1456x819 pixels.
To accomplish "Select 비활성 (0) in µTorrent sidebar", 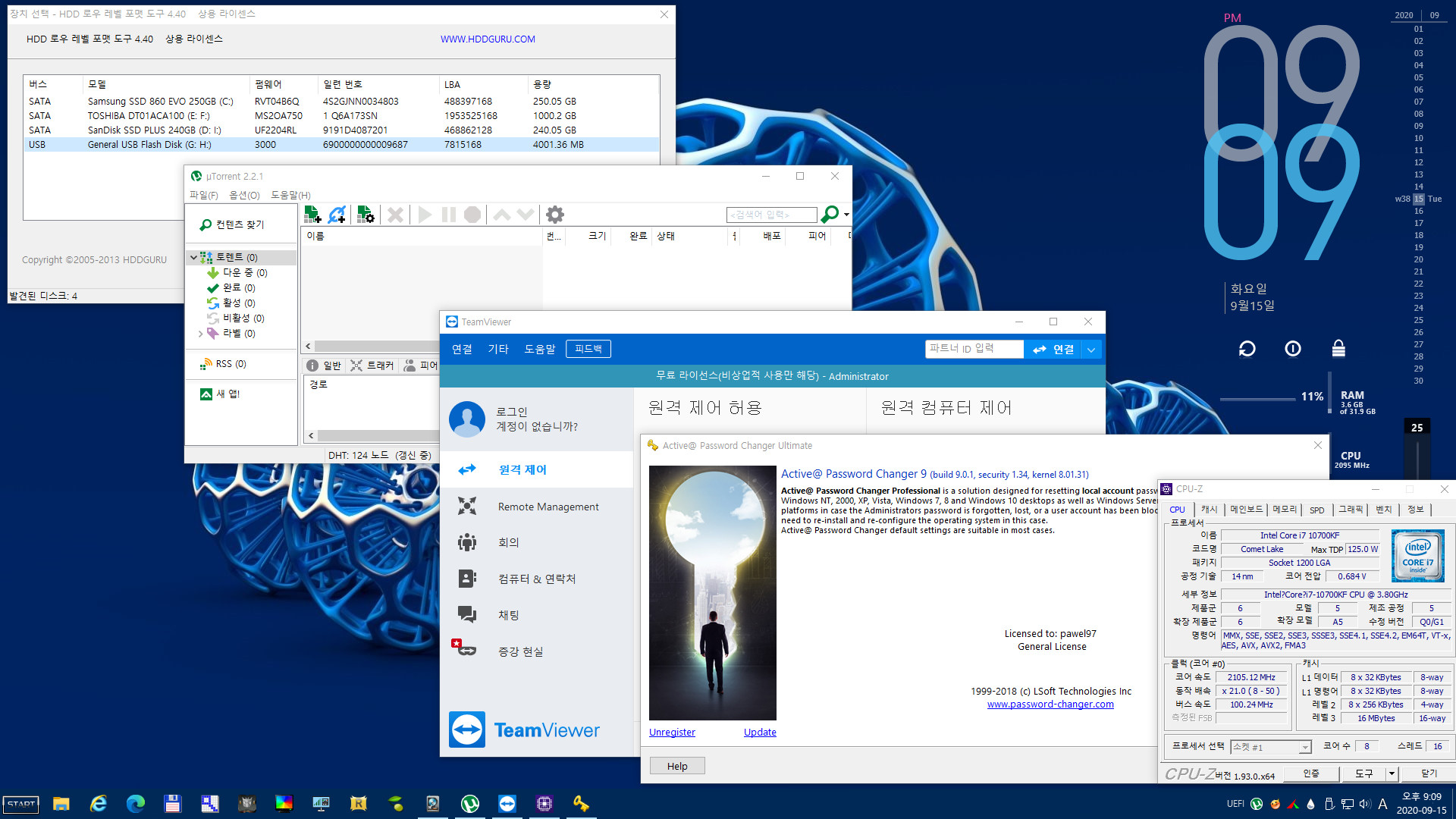I will (x=243, y=318).
